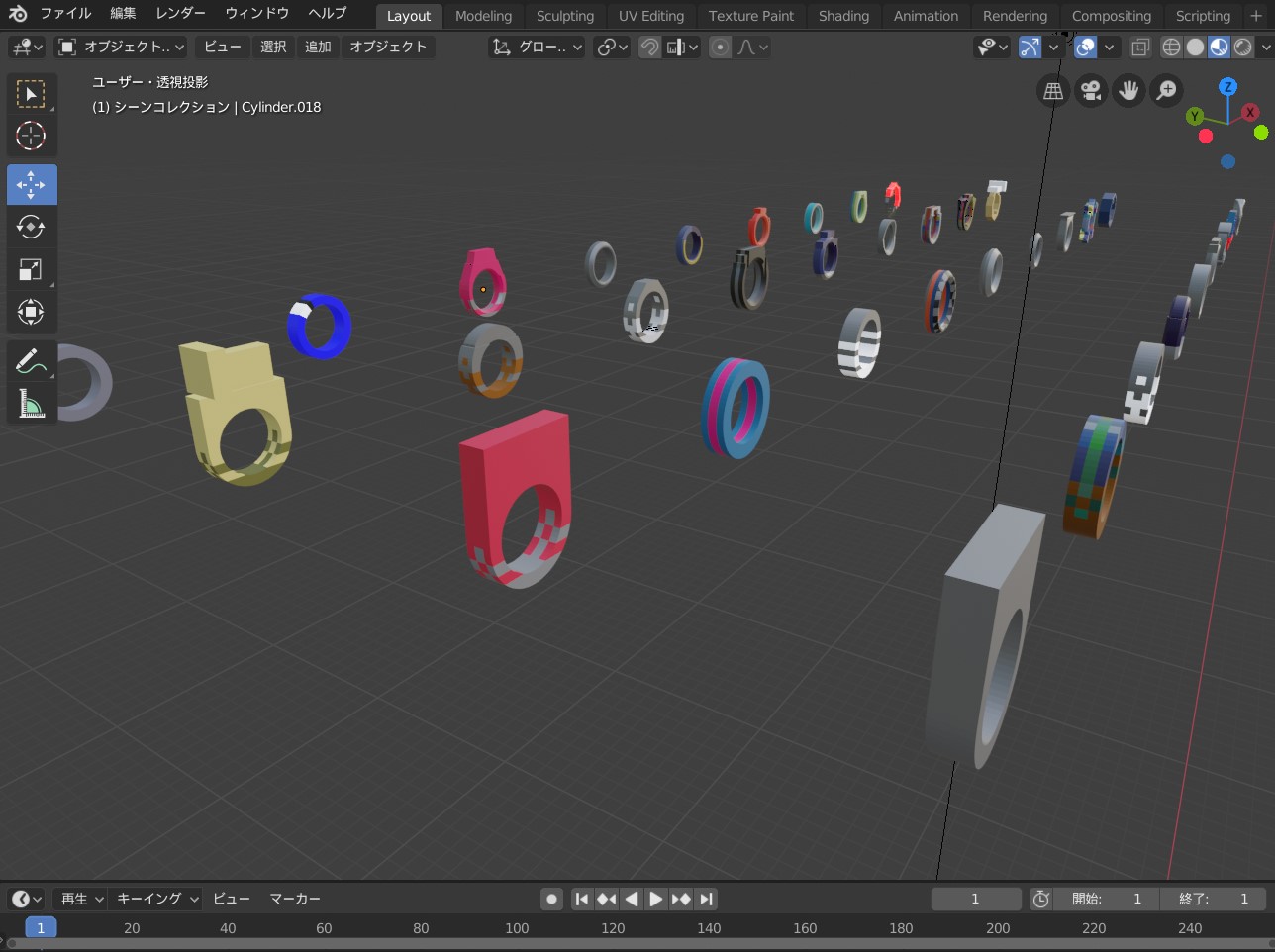Click the マーカー timeline button

295,899
